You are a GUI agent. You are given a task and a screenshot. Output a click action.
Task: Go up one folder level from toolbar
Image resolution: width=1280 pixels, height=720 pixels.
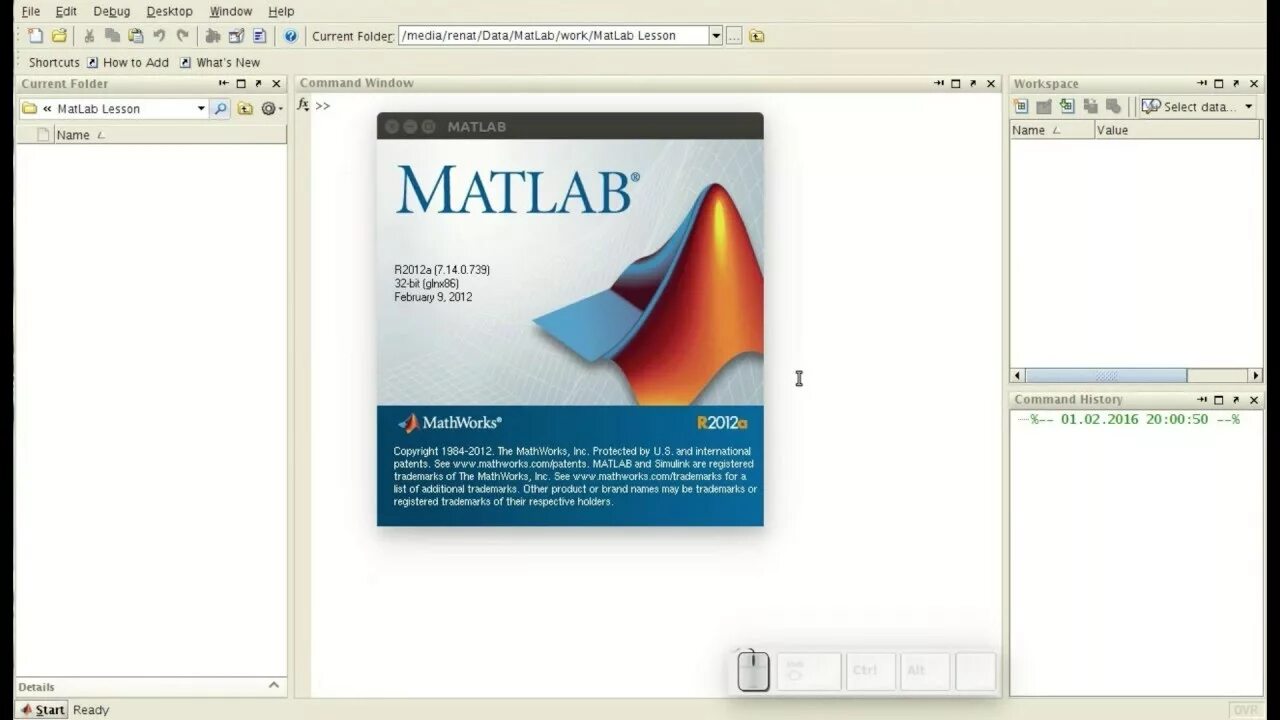(x=757, y=36)
